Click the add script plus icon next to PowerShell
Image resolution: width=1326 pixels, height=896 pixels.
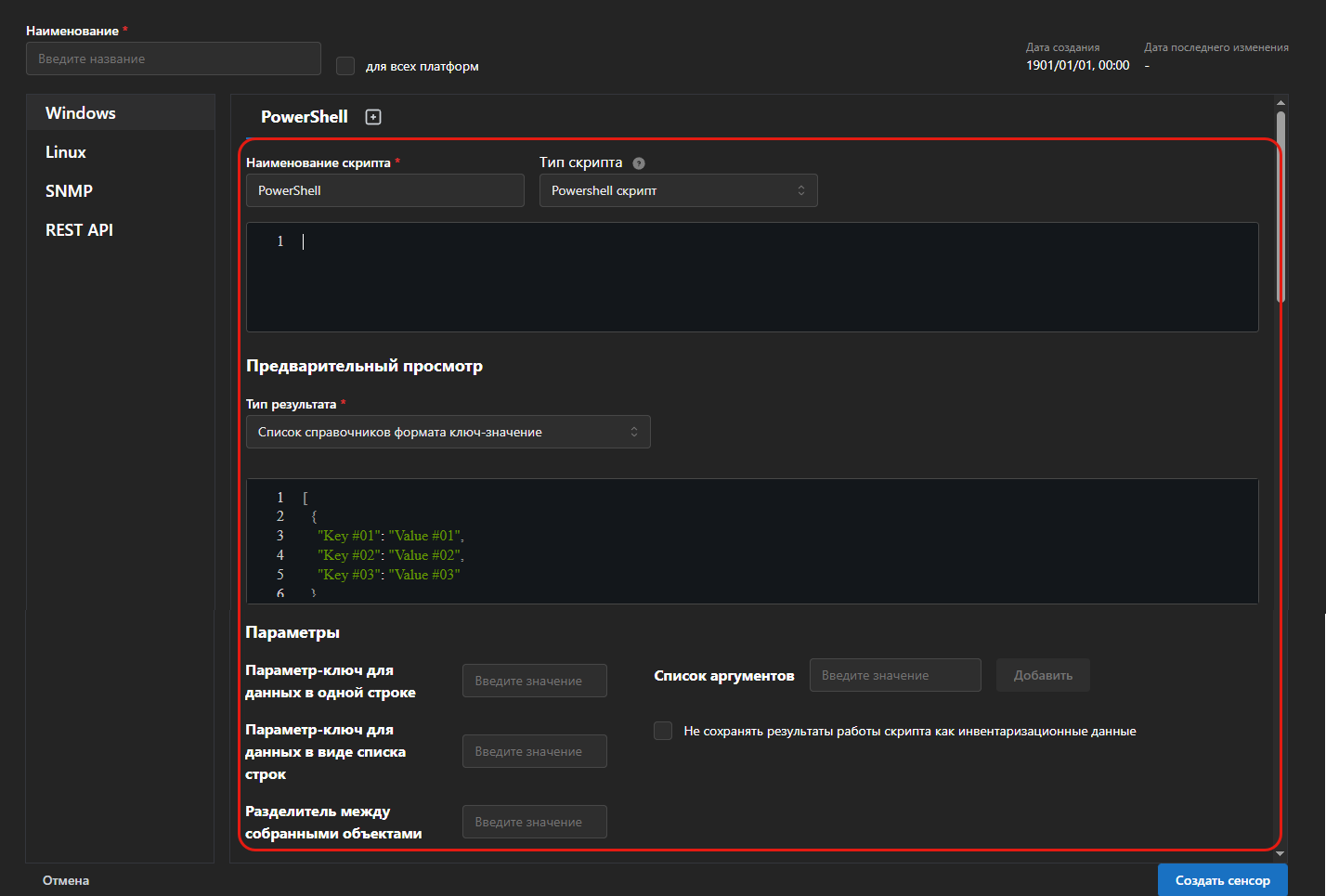pyautogui.click(x=373, y=117)
